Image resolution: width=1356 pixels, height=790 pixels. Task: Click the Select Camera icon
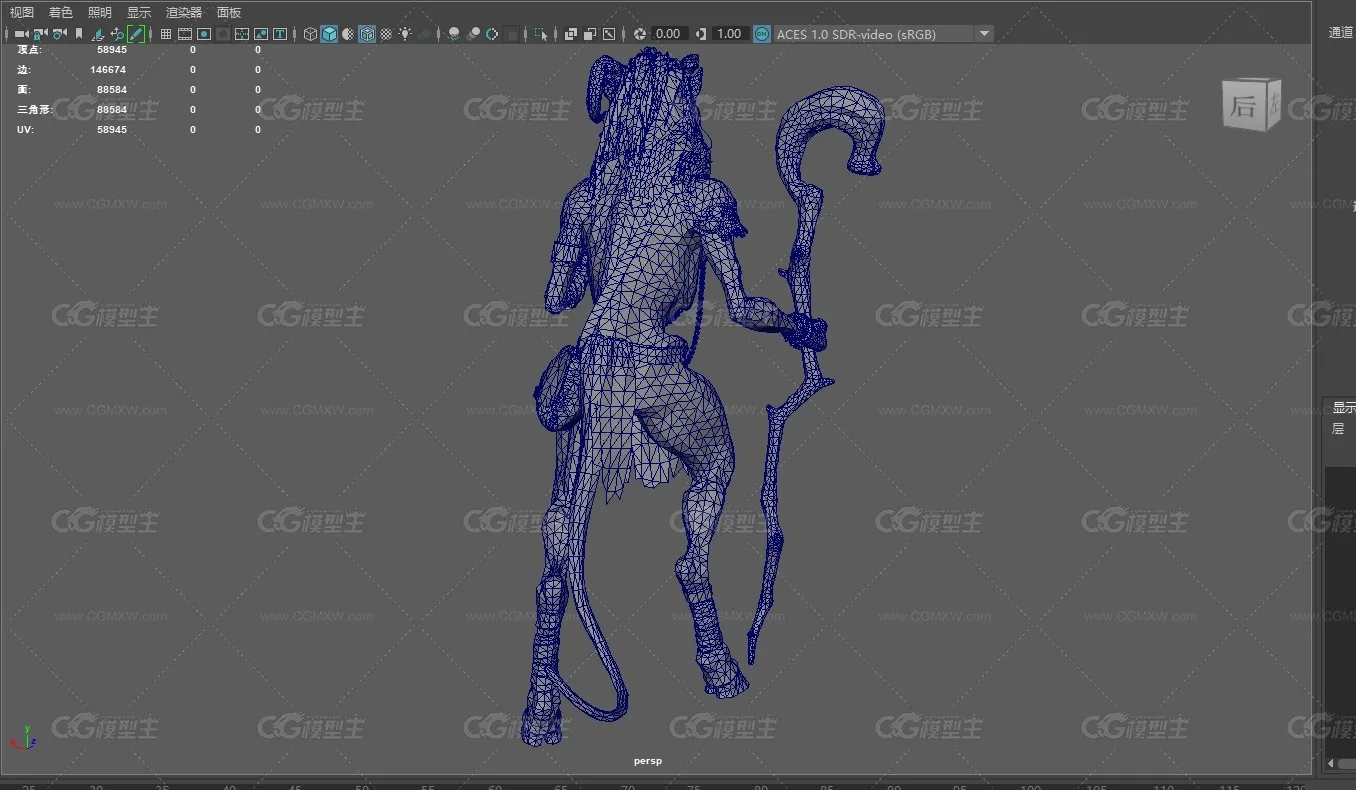[21, 34]
